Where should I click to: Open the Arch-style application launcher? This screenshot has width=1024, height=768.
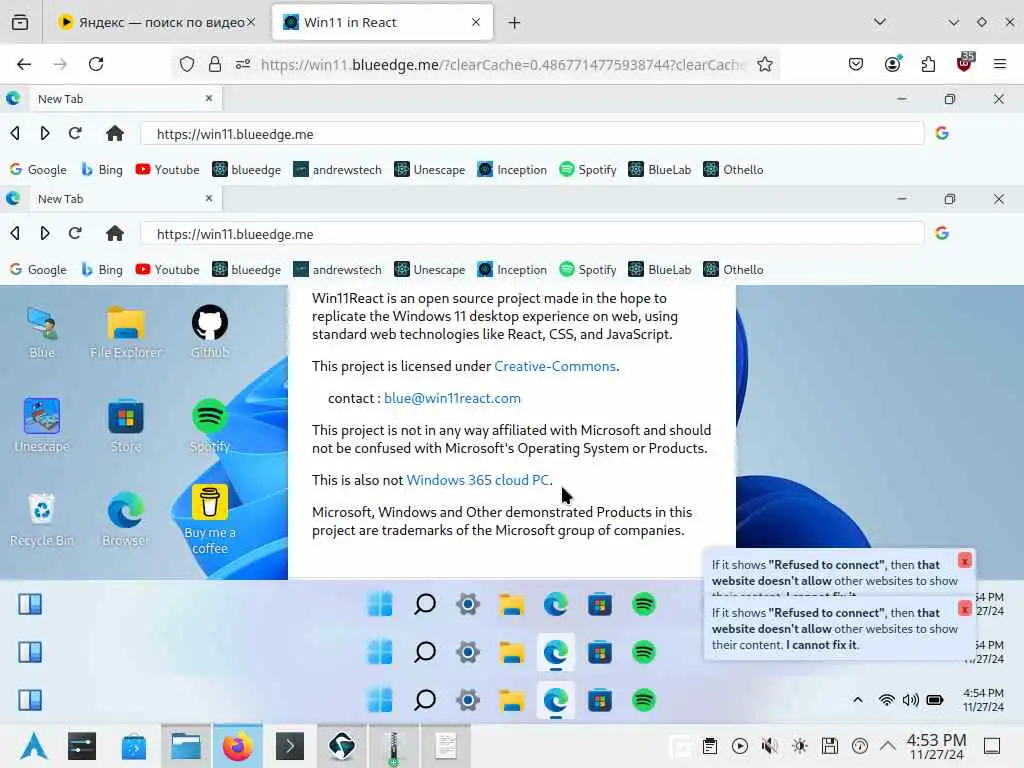pos(33,746)
